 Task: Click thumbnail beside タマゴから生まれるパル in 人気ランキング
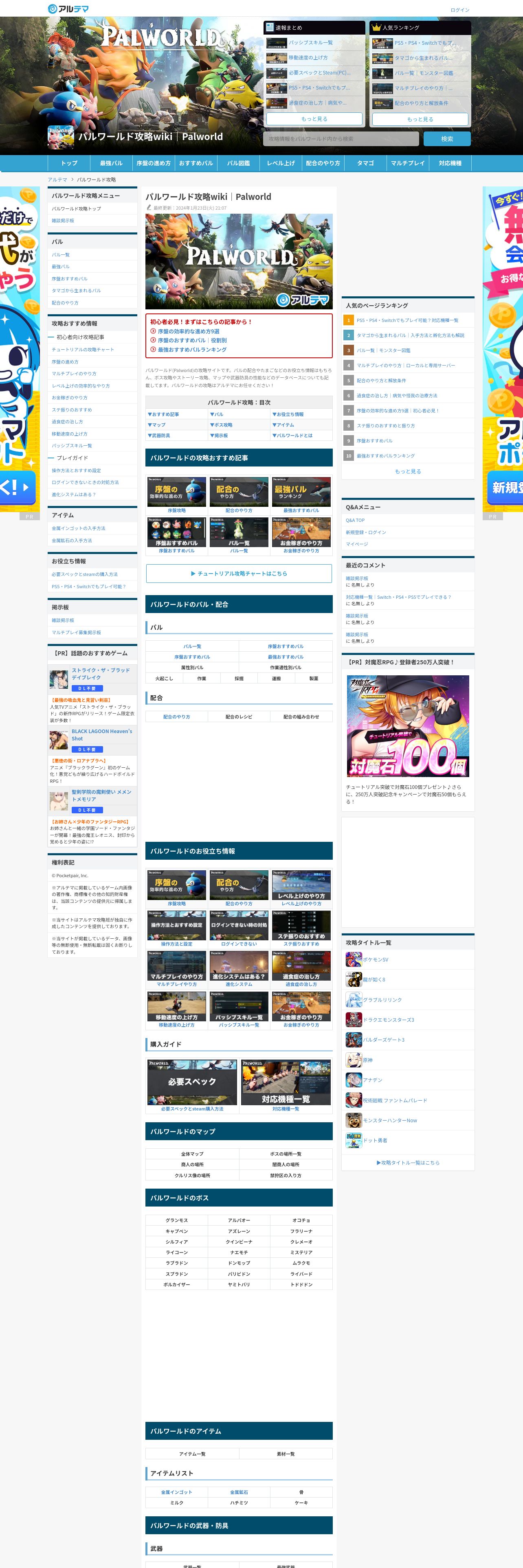point(382,58)
